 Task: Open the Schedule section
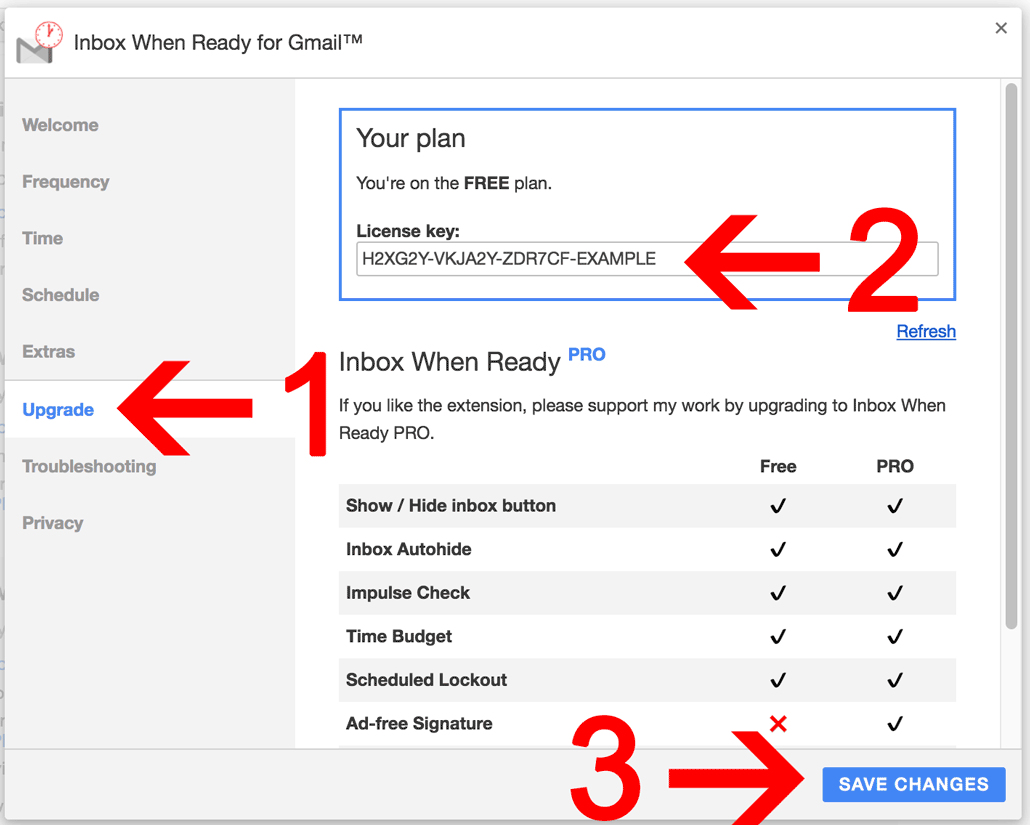pyautogui.click(x=60, y=294)
